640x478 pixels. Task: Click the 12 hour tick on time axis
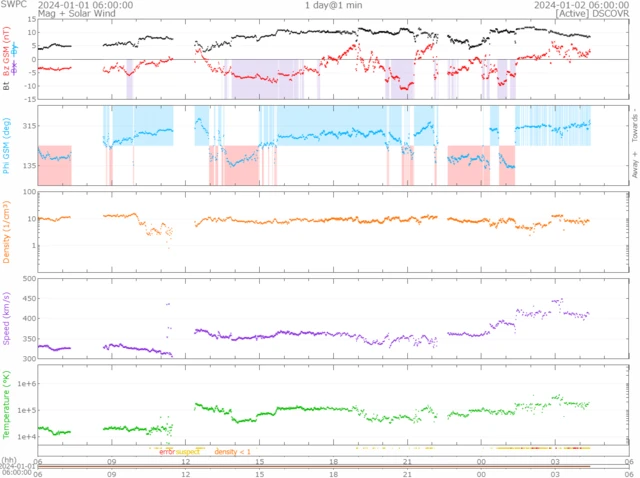coord(186,461)
